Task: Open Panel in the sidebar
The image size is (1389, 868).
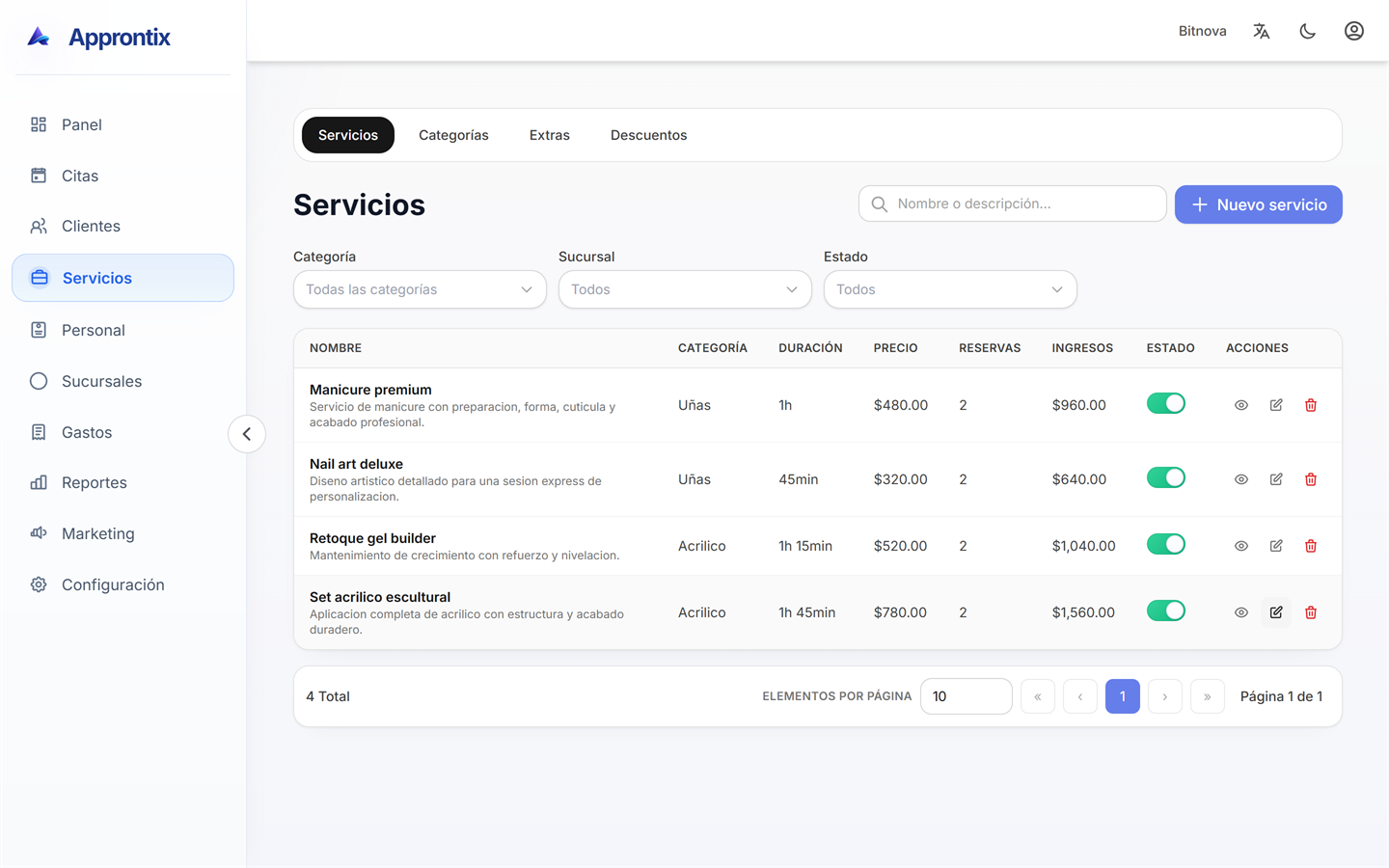Action: pyautogui.click(x=123, y=124)
